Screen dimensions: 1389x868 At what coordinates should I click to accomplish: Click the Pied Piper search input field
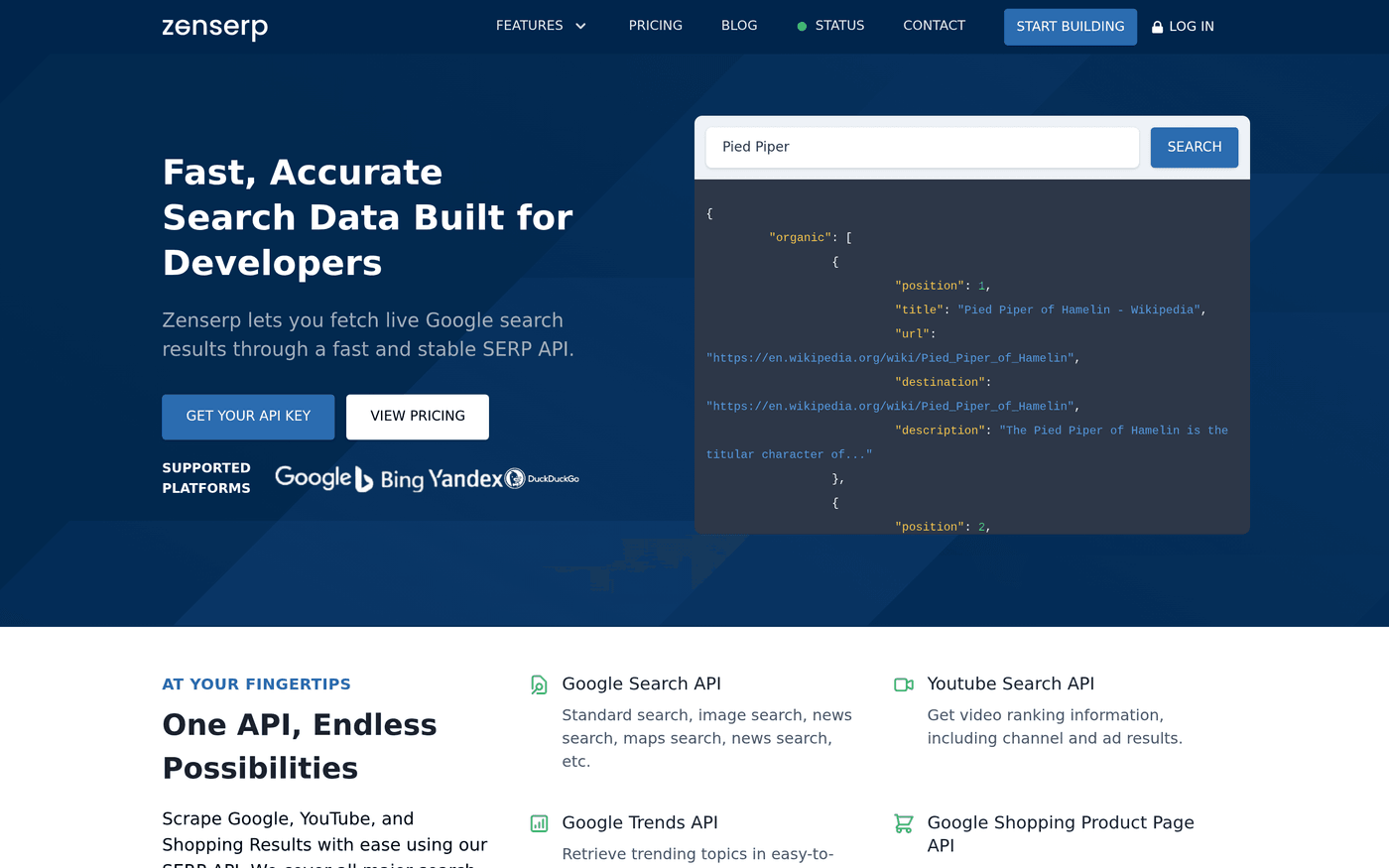tap(923, 147)
